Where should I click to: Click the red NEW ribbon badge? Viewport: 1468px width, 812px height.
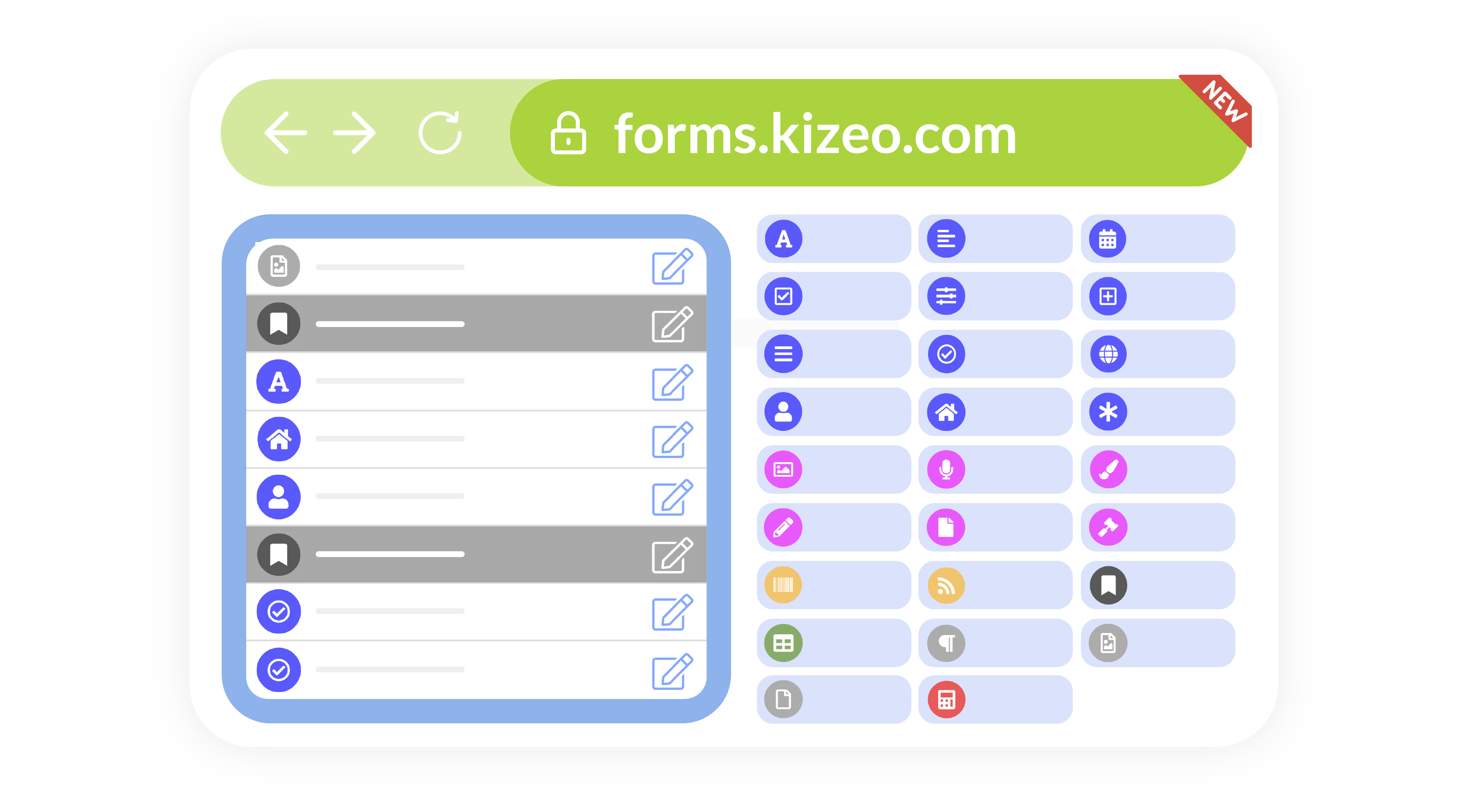click(1223, 103)
